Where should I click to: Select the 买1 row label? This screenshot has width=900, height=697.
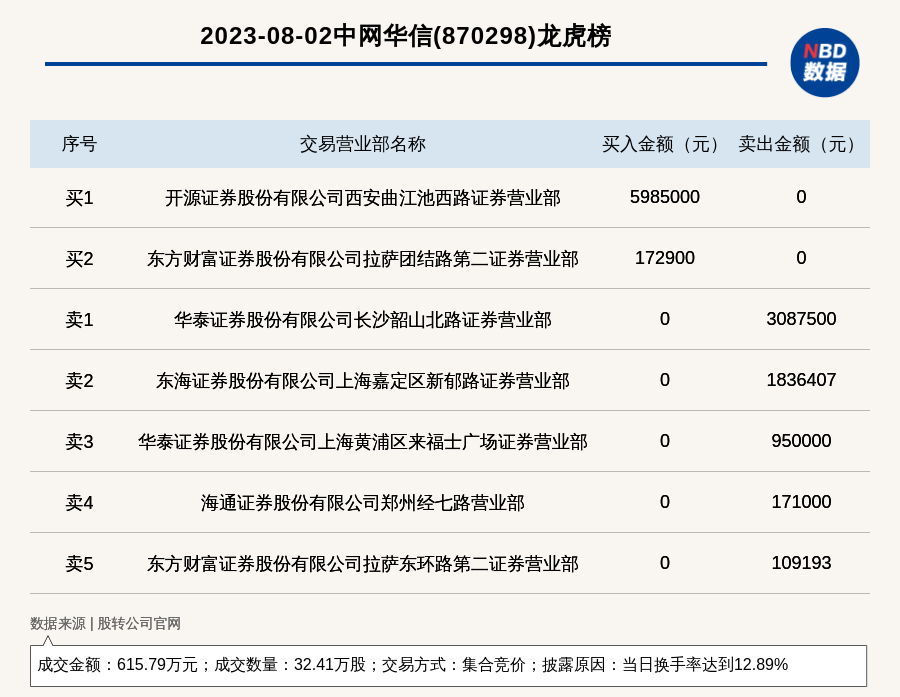[79, 198]
